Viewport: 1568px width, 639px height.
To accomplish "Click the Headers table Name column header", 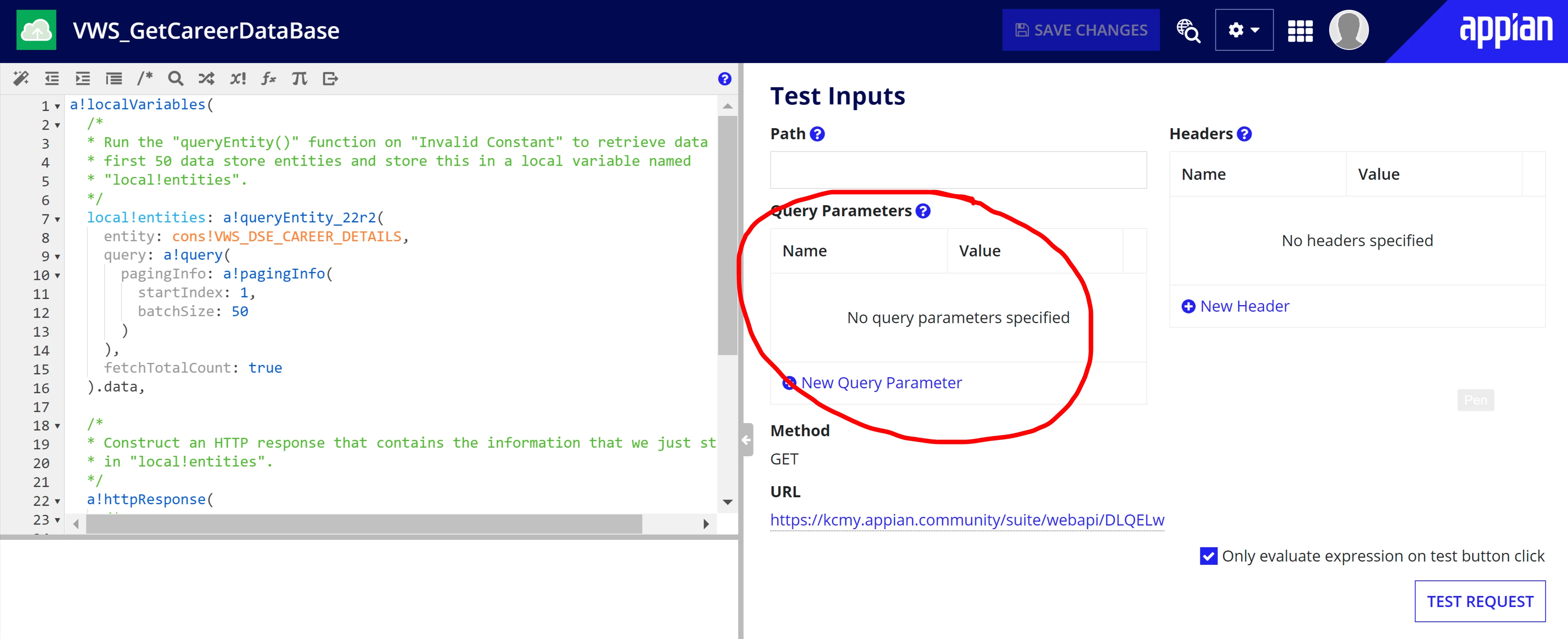I will 1203,174.
